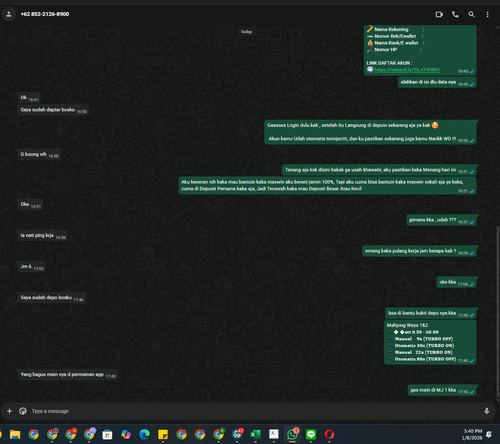The image size is (500, 444).
Task: Click the chat vertical scrollbar
Action: click(x=498, y=312)
